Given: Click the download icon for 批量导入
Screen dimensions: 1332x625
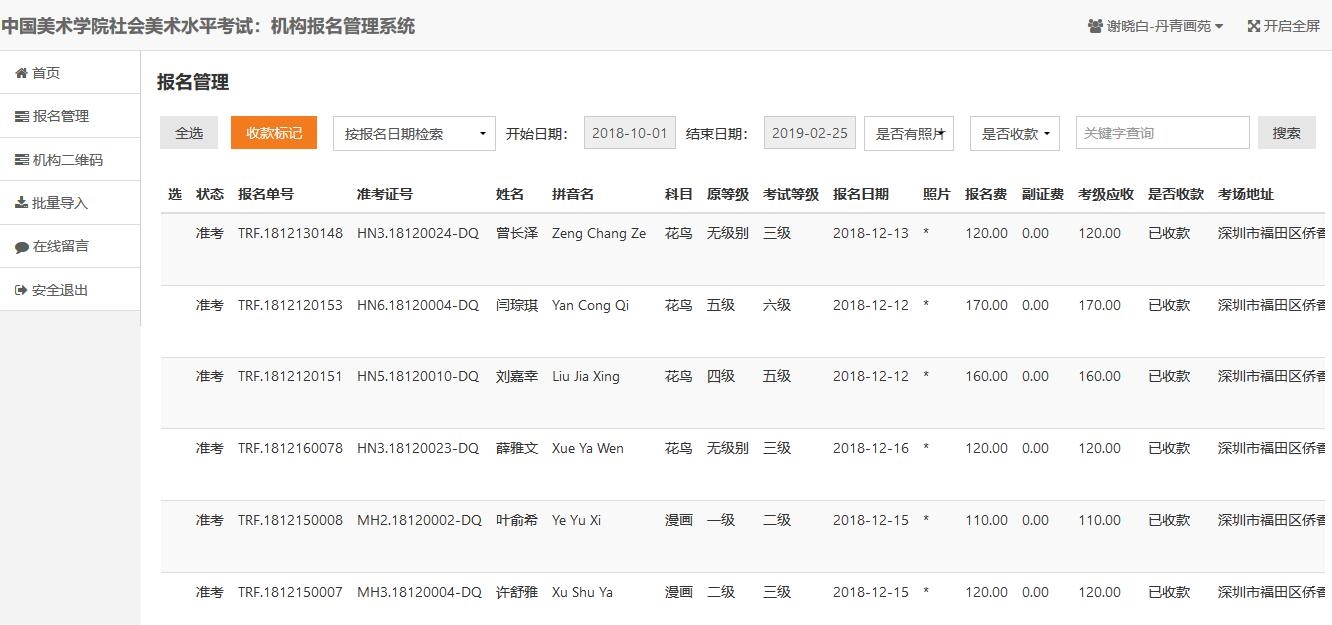Looking at the screenshot, I should click(x=21, y=203).
